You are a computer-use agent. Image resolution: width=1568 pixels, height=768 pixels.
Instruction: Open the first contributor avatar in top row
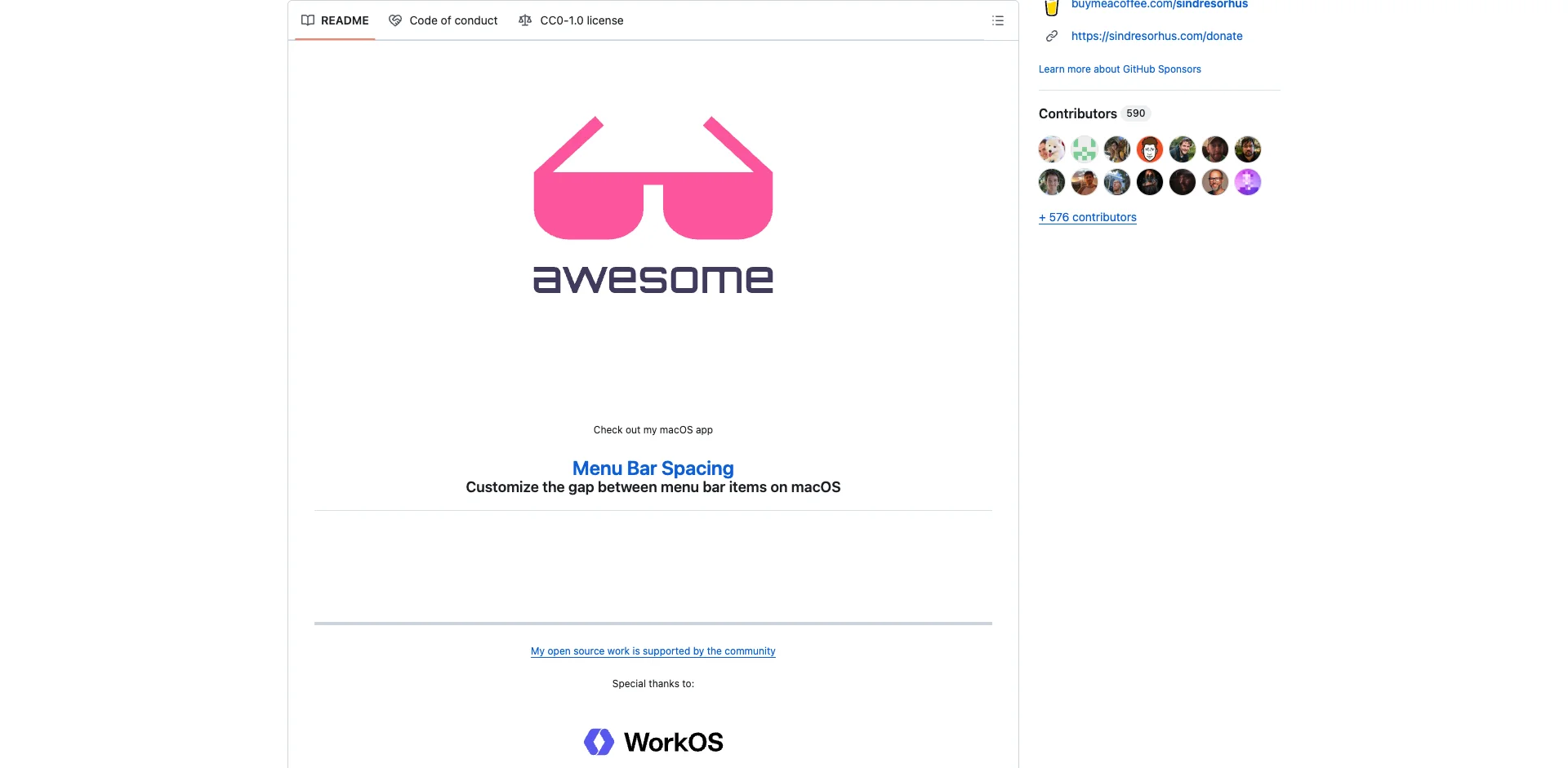click(x=1052, y=149)
